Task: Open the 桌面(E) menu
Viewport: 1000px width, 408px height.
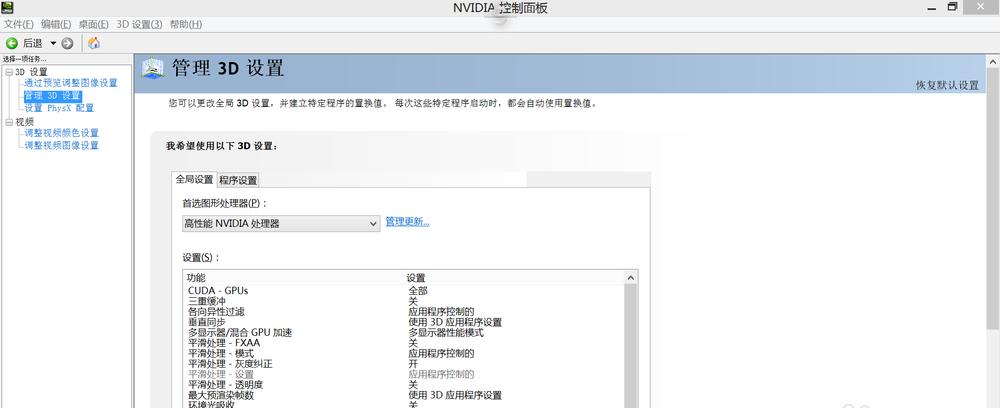Action: 93,24
